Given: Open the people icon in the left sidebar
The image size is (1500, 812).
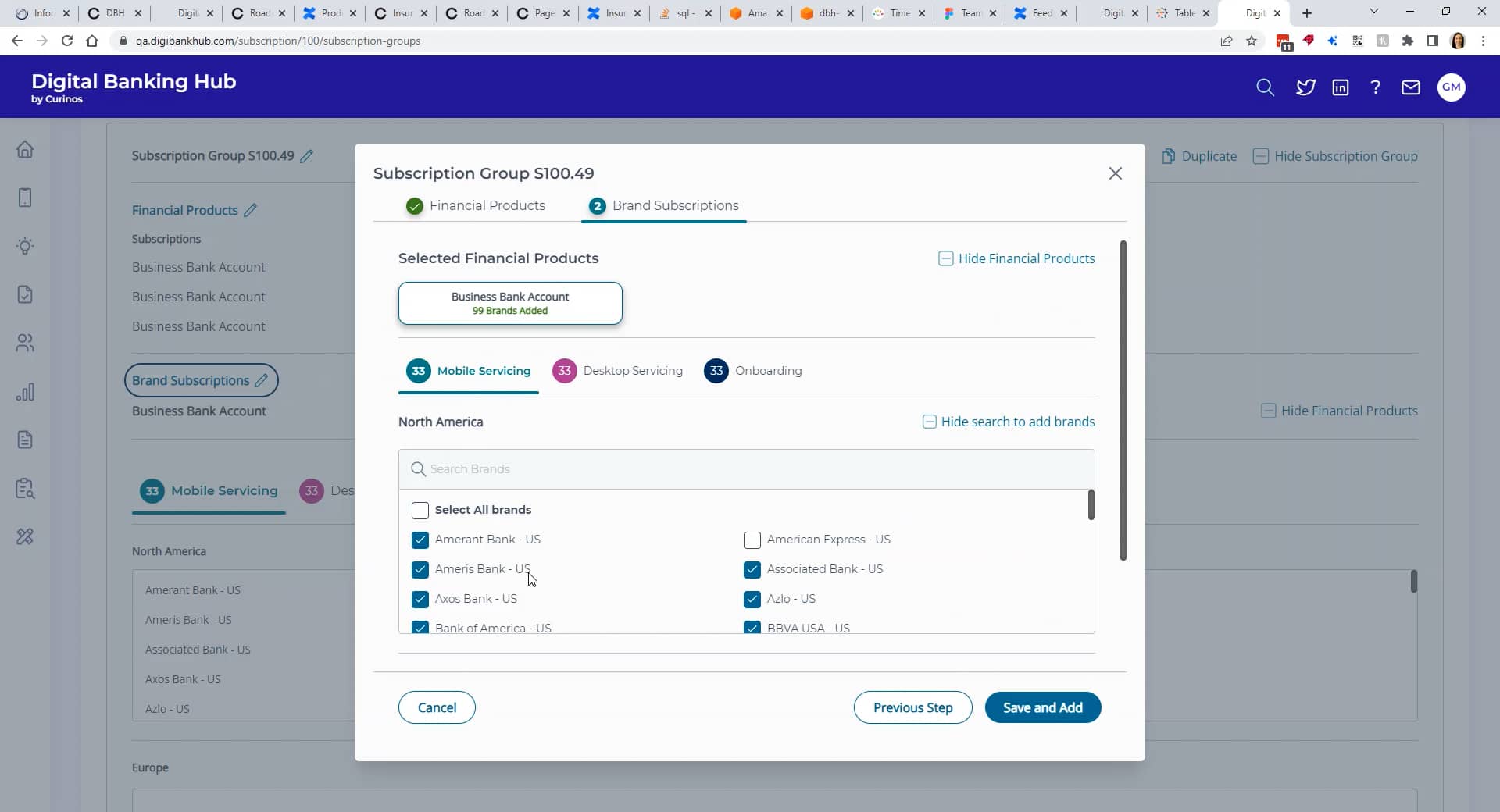Looking at the screenshot, I should tap(25, 344).
